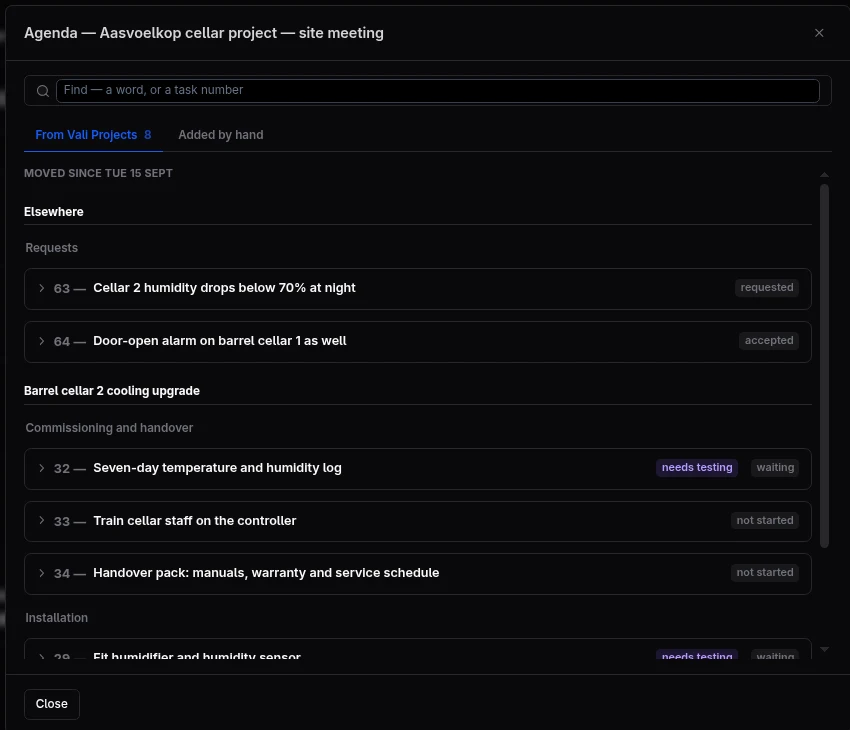The width and height of the screenshot is (850, 730).
Task: Expand task 32 Seven-day log chevron
Action: tap(41, 468)
